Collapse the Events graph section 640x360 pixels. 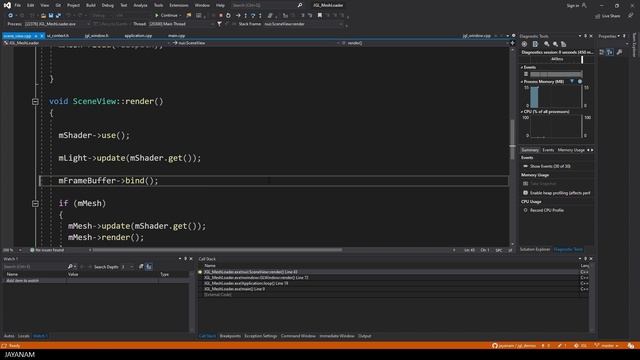coord(522,67)
